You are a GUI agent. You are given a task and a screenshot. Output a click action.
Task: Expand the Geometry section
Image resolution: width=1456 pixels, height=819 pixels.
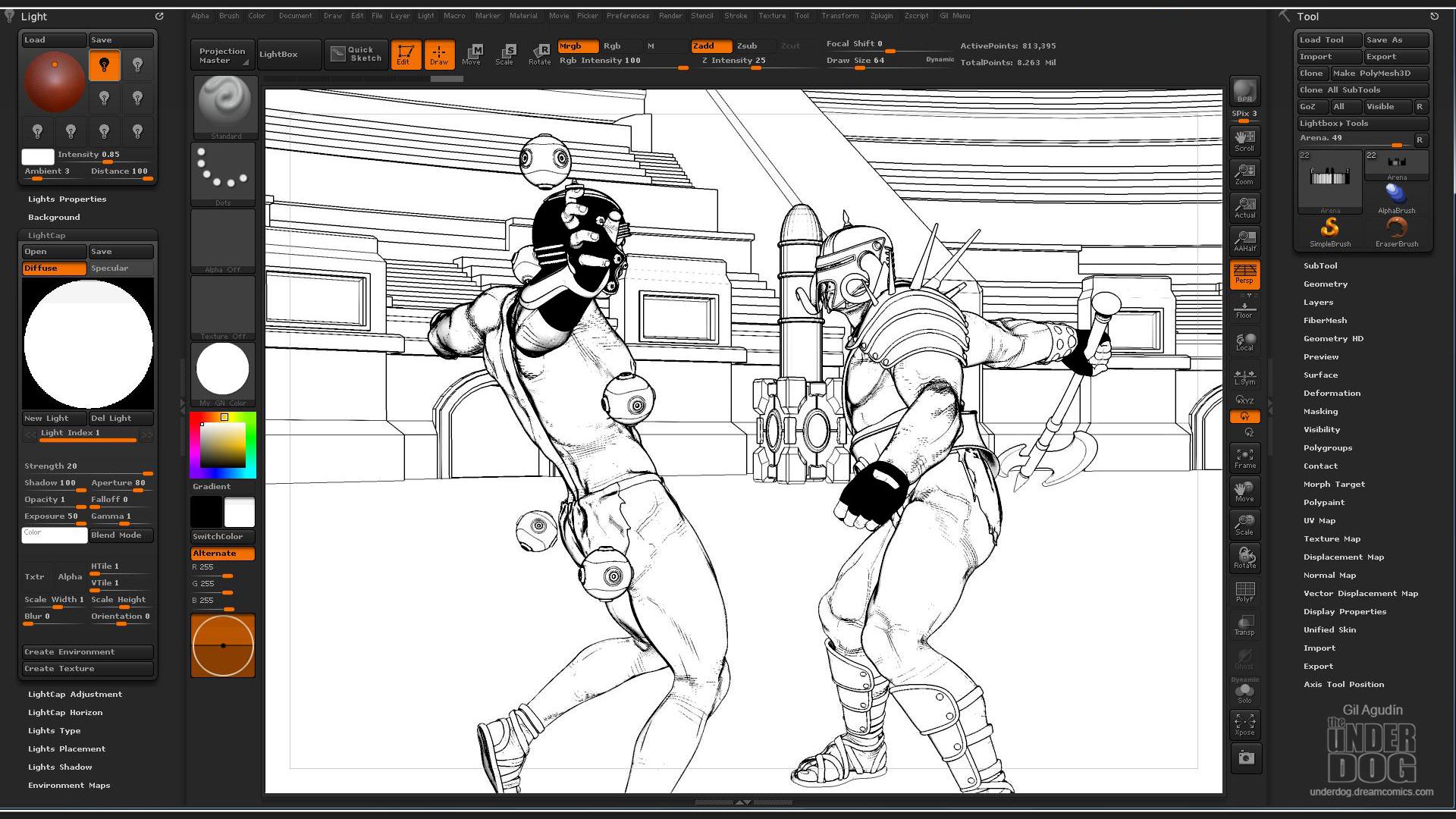coord(1326,284)
